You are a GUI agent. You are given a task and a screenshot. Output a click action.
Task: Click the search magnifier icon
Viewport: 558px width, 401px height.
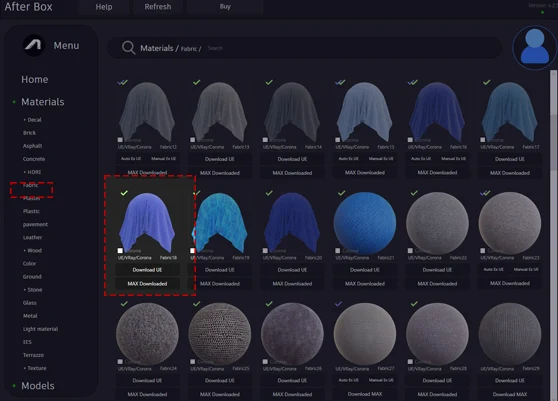click(128, 48)
